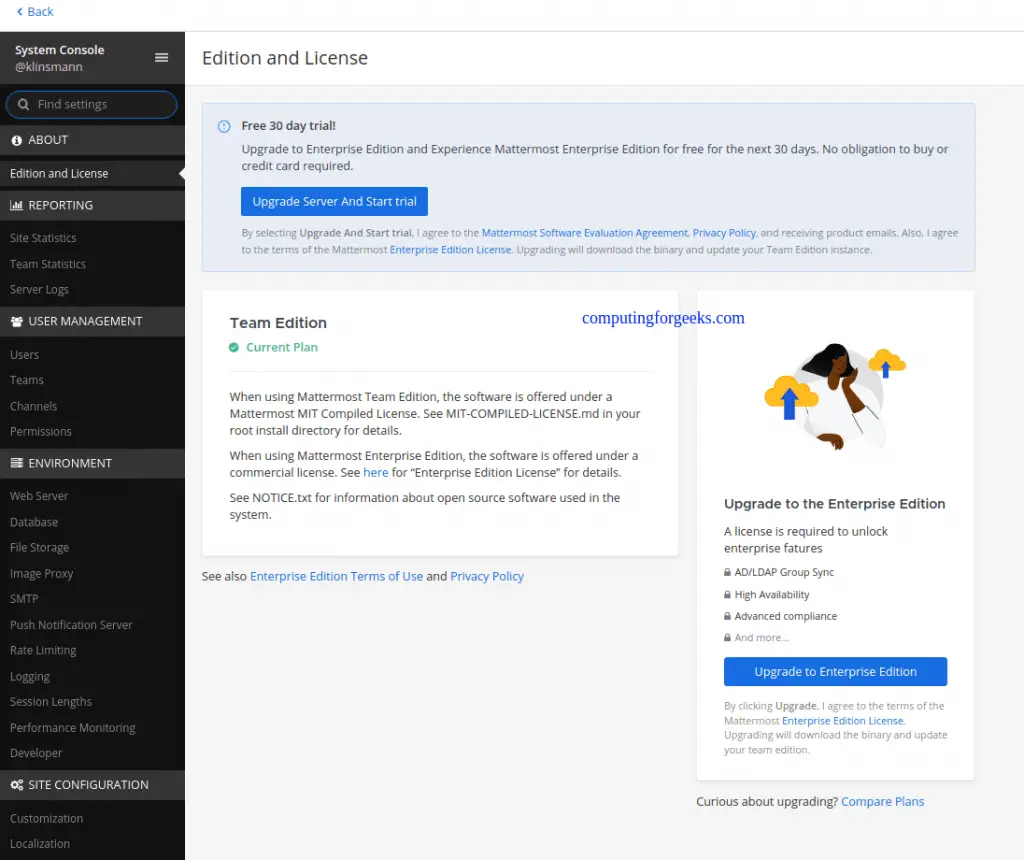This screenshot has width=1024, height=860.
Task: Click the @klinsmann username text
Action: [x=49, y=67]
